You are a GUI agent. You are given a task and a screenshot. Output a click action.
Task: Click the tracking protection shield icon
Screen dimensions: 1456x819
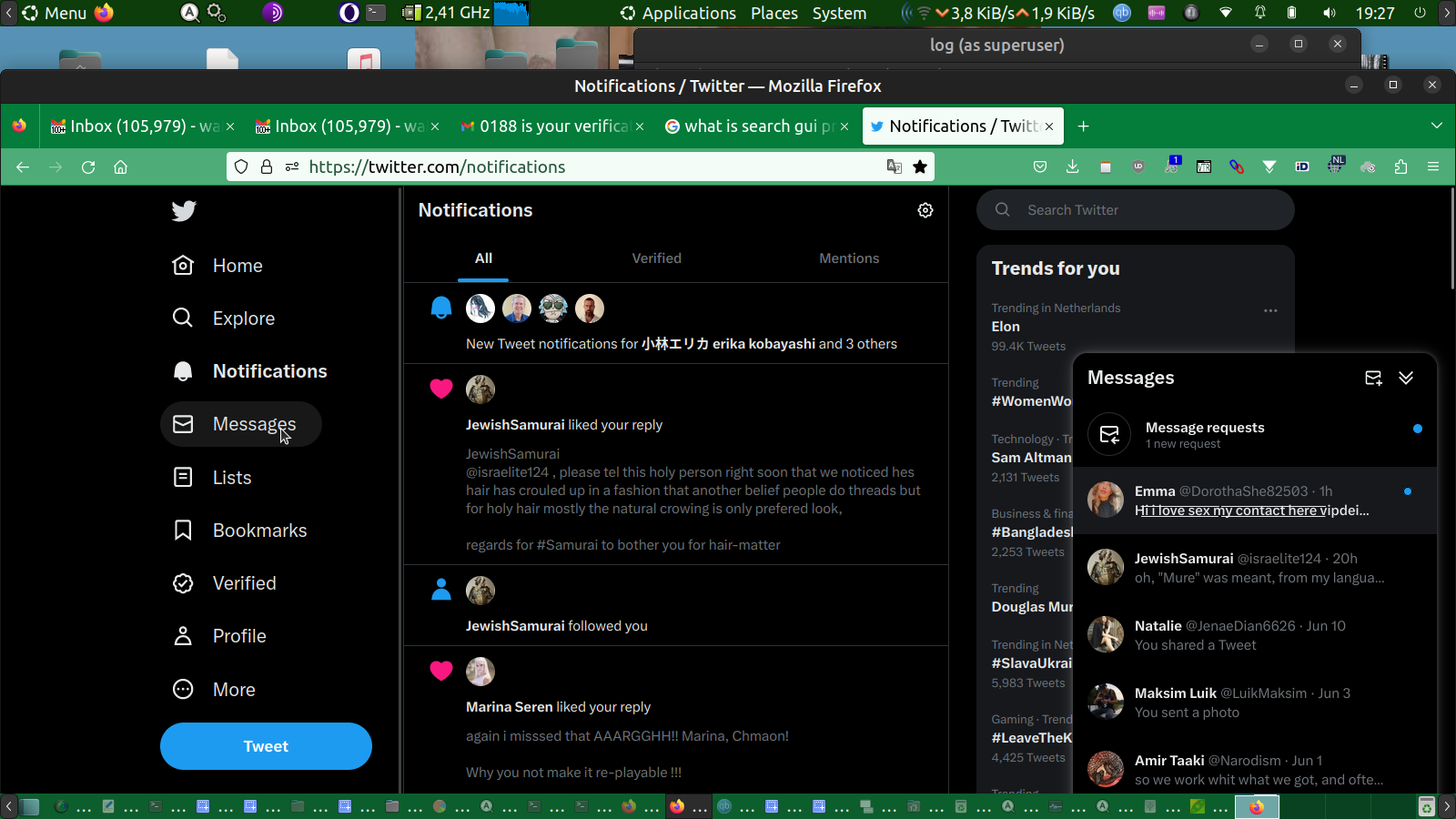point(241,167)
